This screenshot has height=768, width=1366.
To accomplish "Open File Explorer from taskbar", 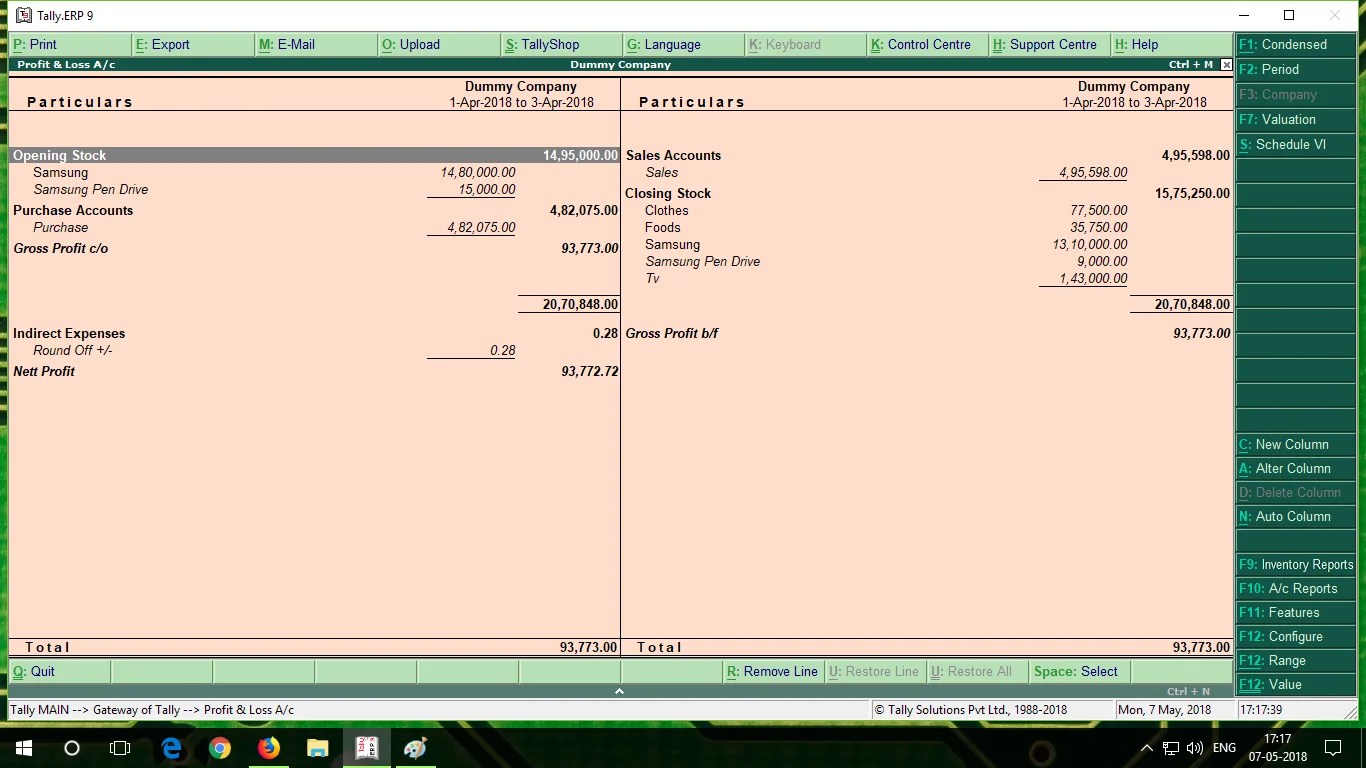I will [x=318, y=748].
